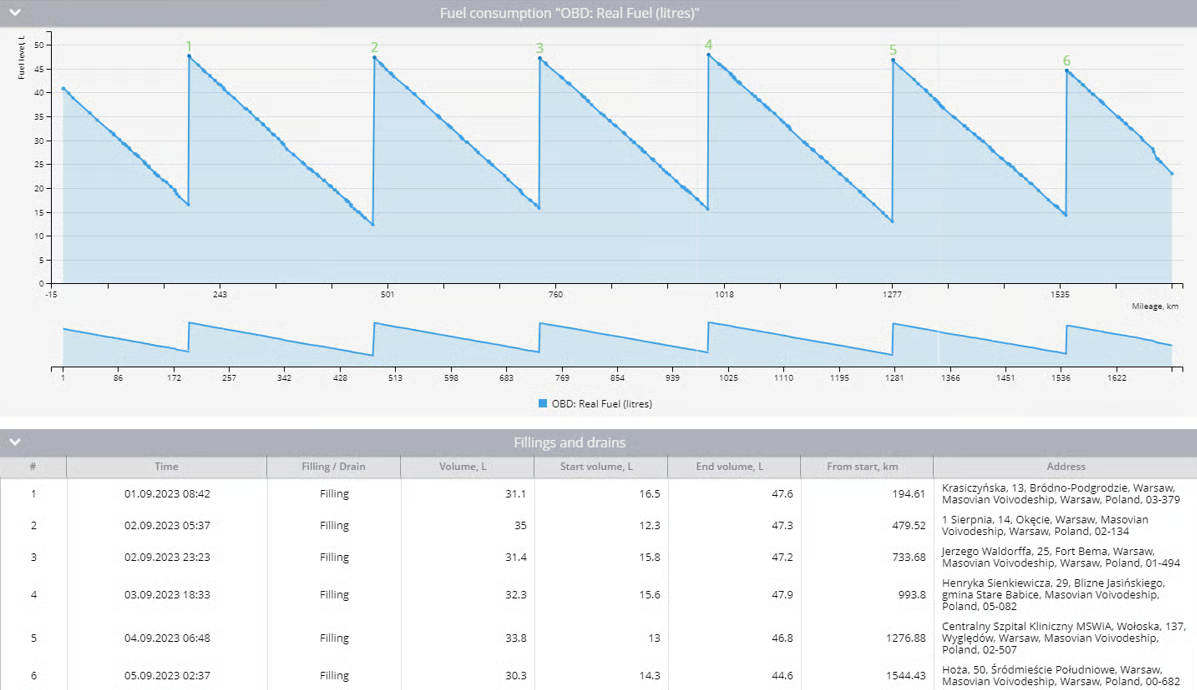
Task: Click the time cell 02.09.2023 23:23
Action: click(167, 557)
